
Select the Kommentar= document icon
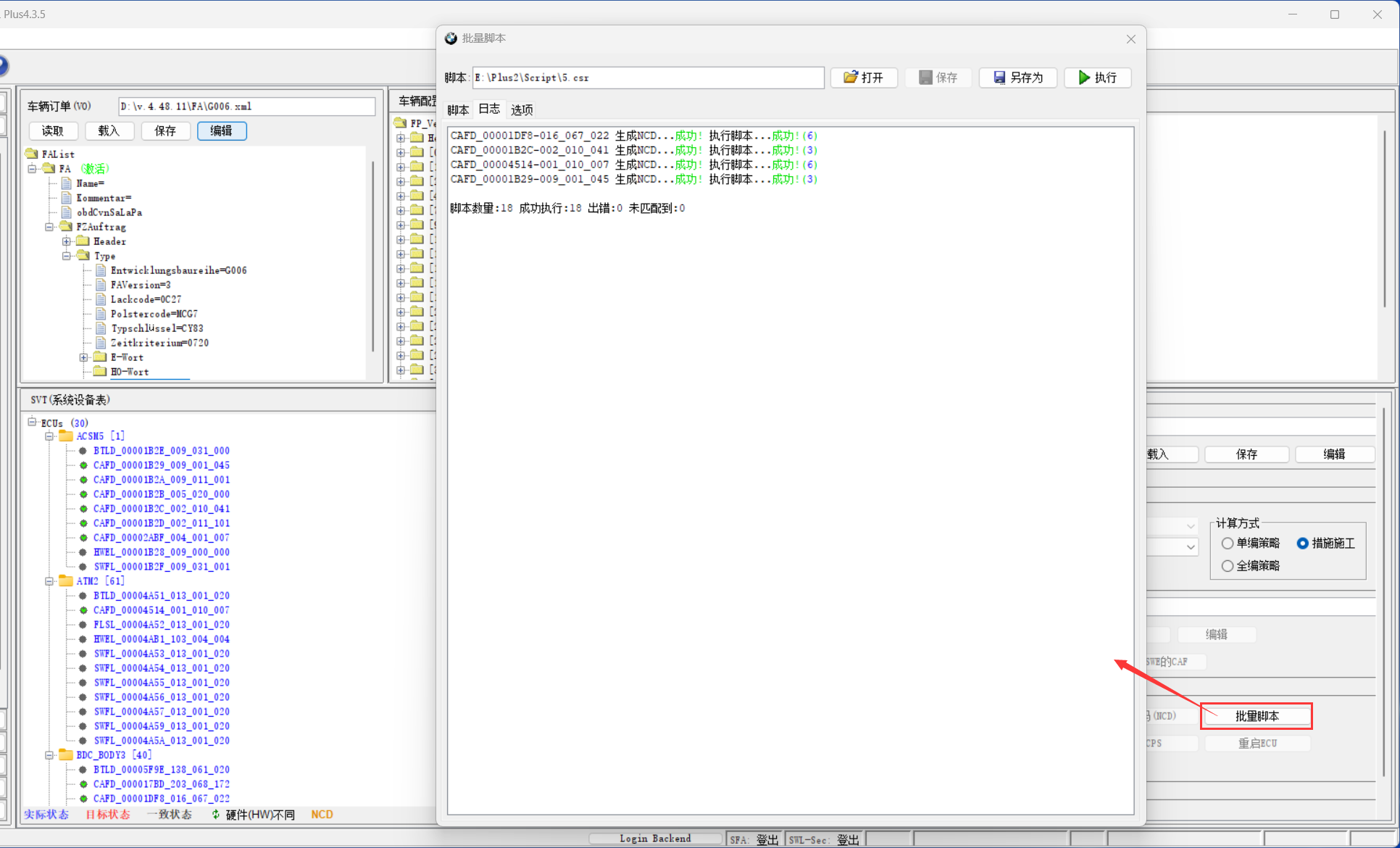click(x=67, y=198)
